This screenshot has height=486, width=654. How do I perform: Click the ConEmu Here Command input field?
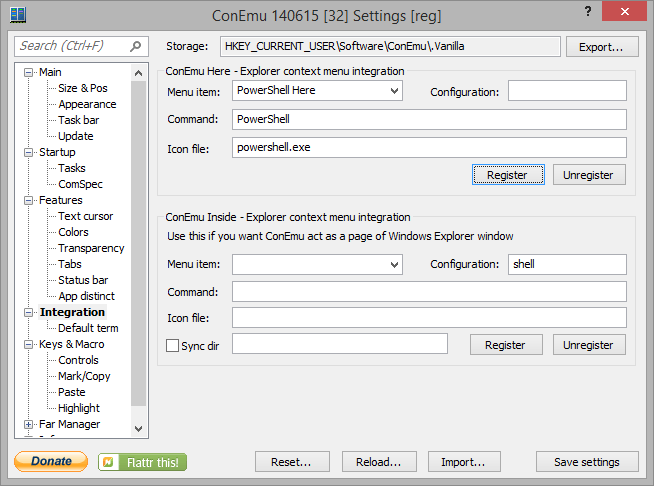(429, 119)
